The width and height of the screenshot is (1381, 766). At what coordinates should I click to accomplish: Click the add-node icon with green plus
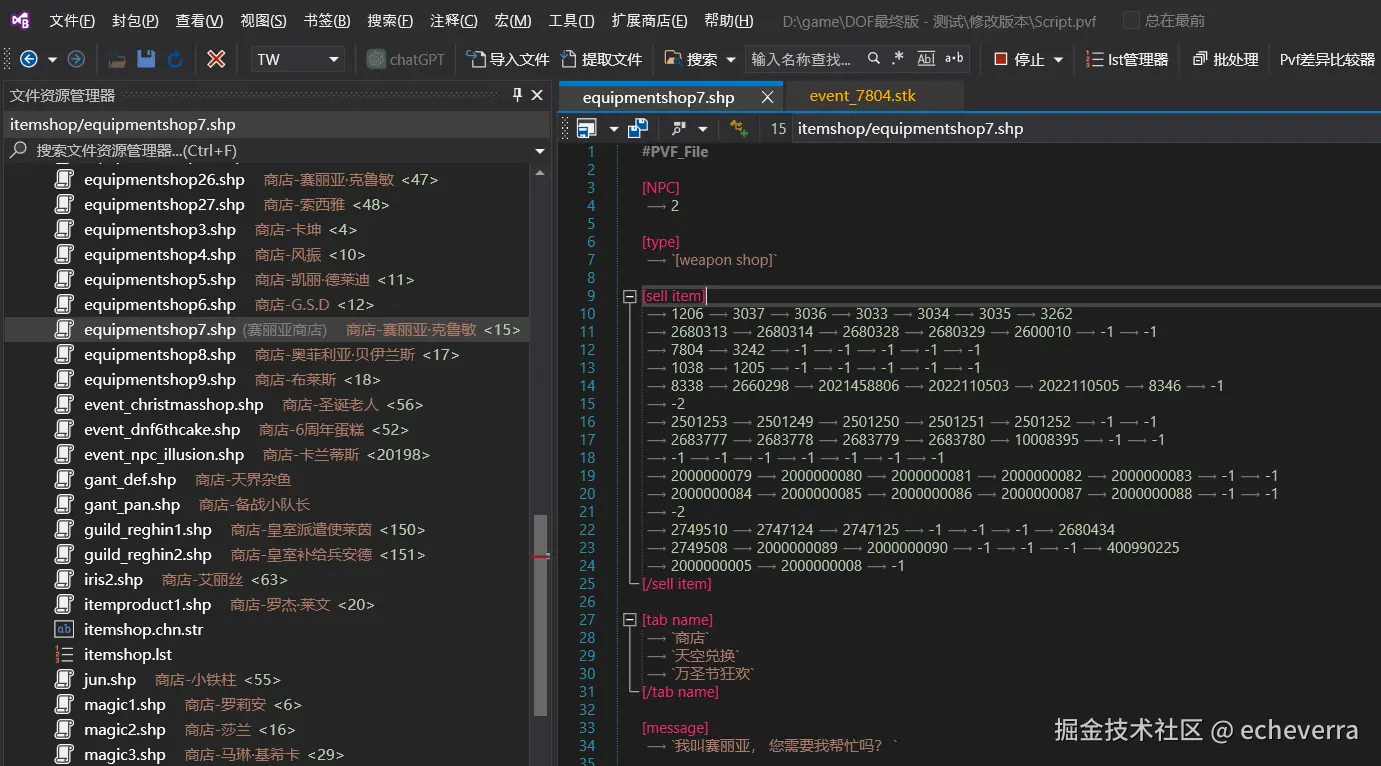[x=739, y=128]
